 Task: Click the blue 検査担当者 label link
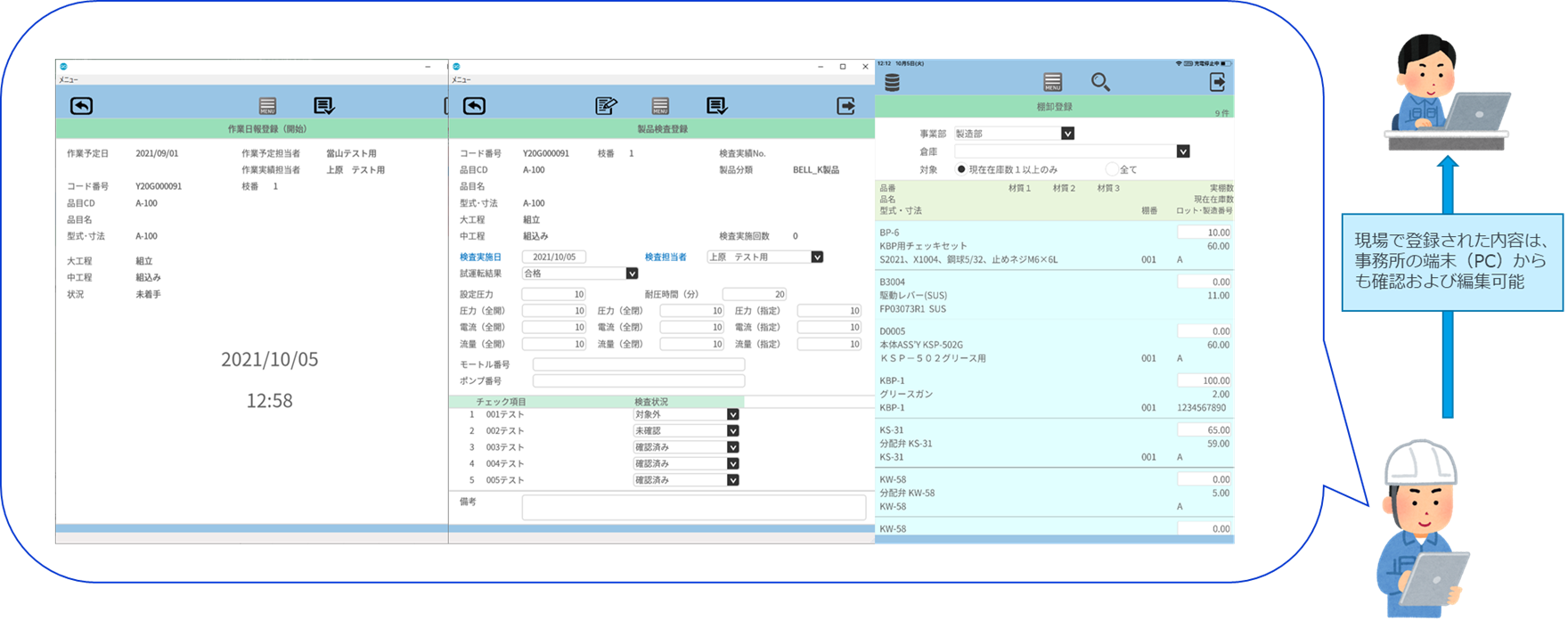point(666,257)
